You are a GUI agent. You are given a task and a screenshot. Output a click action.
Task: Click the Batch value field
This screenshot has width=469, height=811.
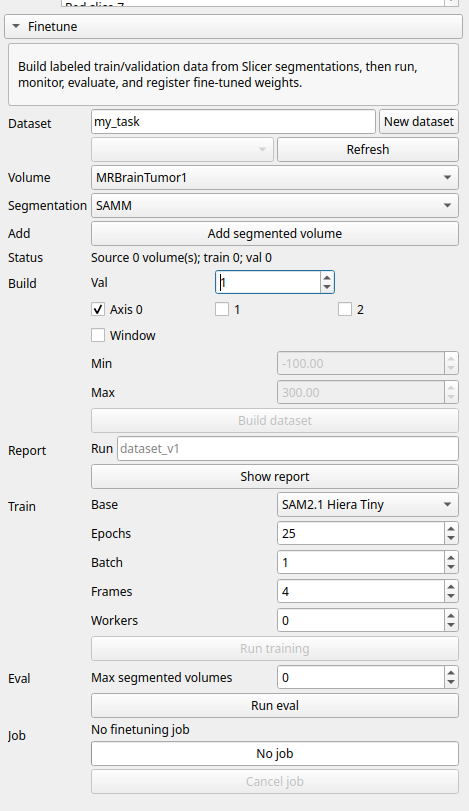coord(361,562)
